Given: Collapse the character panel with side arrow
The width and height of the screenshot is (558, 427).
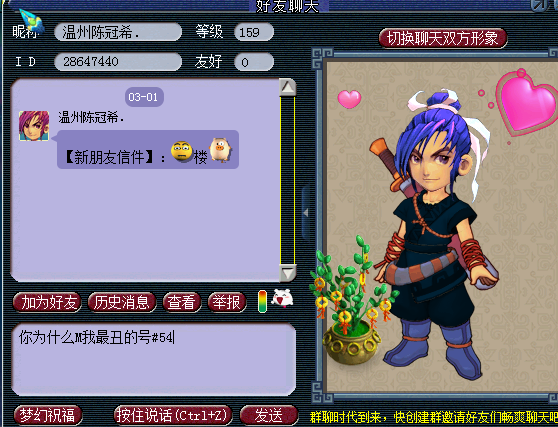Looking at the screenshot, I should (x=306, y=213).
